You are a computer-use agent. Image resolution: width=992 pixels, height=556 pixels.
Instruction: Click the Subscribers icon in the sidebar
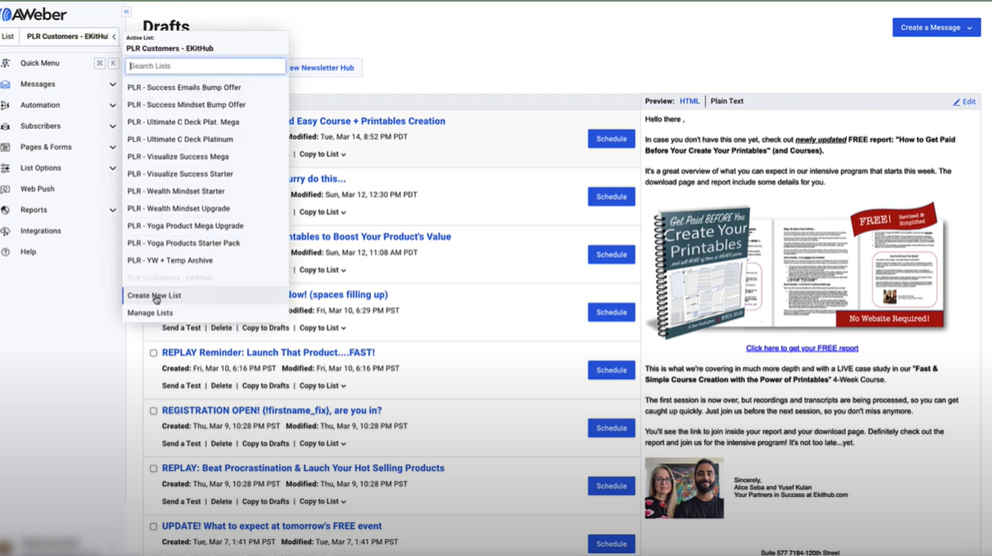[6, 126]
